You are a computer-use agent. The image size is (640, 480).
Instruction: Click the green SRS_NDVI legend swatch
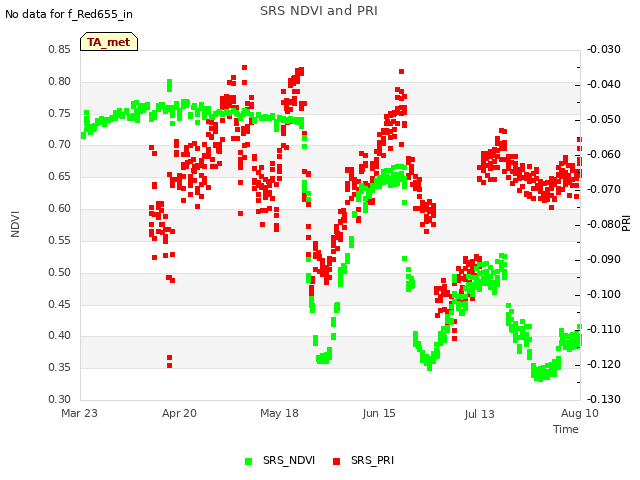248,461
